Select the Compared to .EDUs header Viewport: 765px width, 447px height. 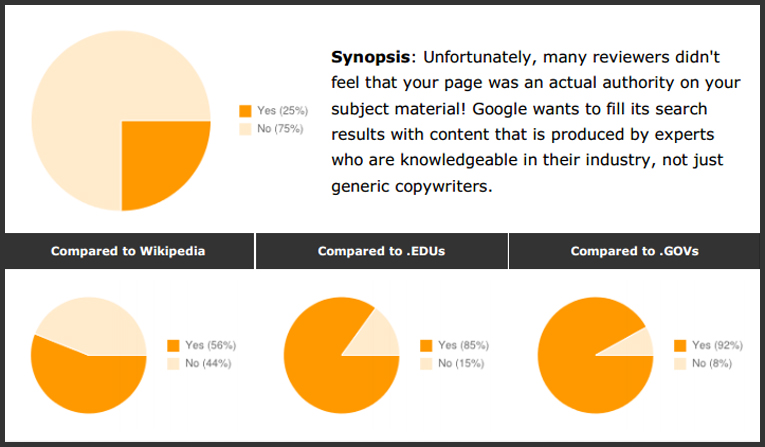tap(381, 251)
